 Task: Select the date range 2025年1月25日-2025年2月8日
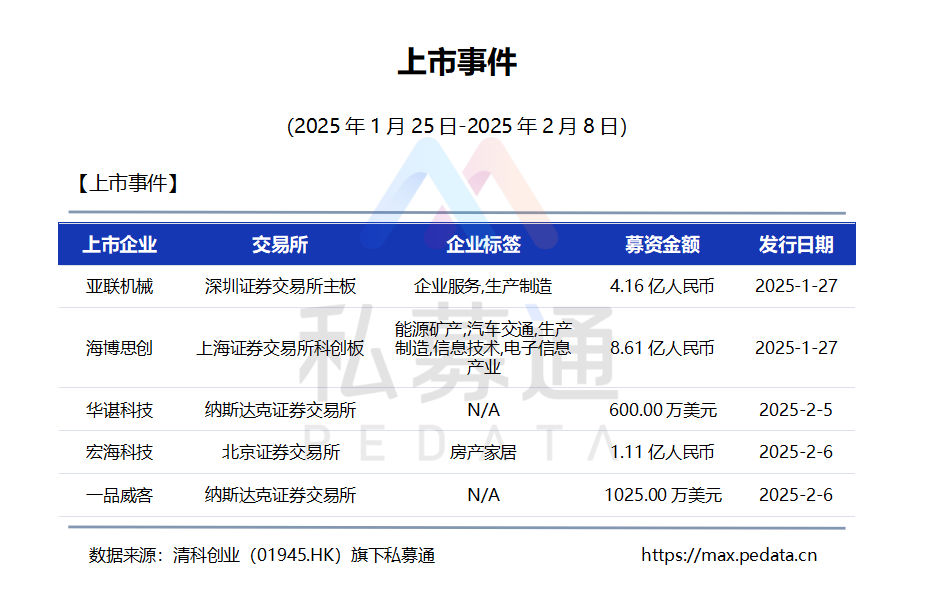pyautogui.click(x=456, y=126)
